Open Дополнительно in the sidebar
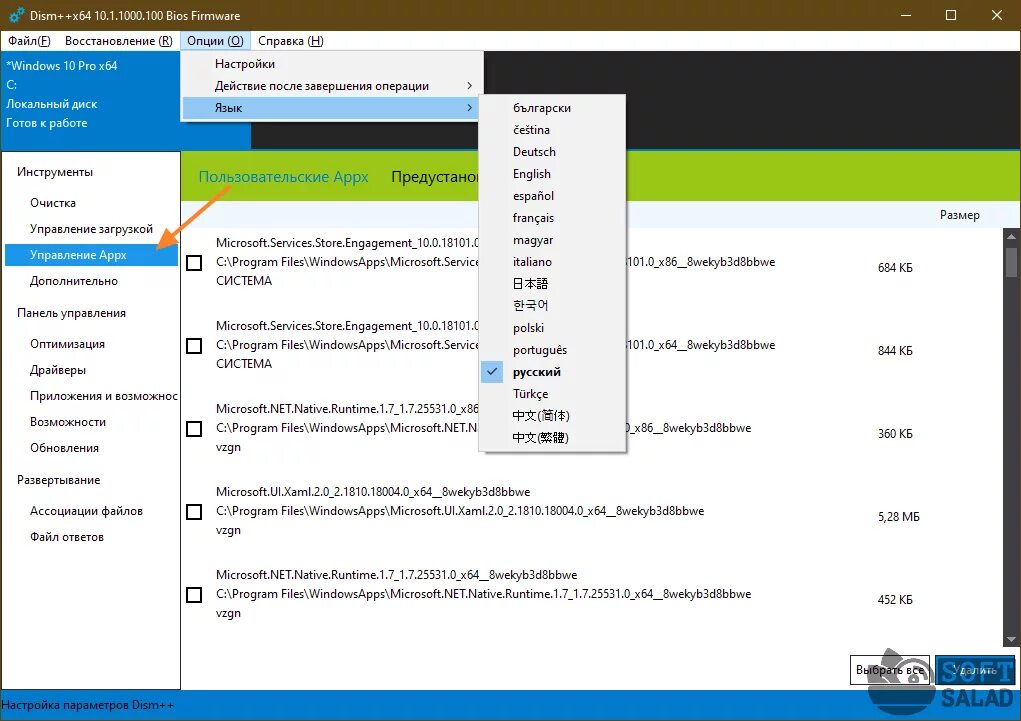 tap(91, 281)
